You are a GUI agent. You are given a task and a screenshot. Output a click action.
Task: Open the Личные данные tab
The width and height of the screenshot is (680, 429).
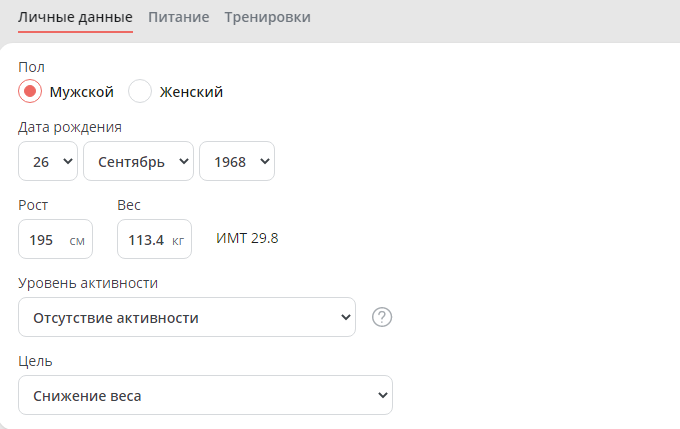tap(75, 17)
